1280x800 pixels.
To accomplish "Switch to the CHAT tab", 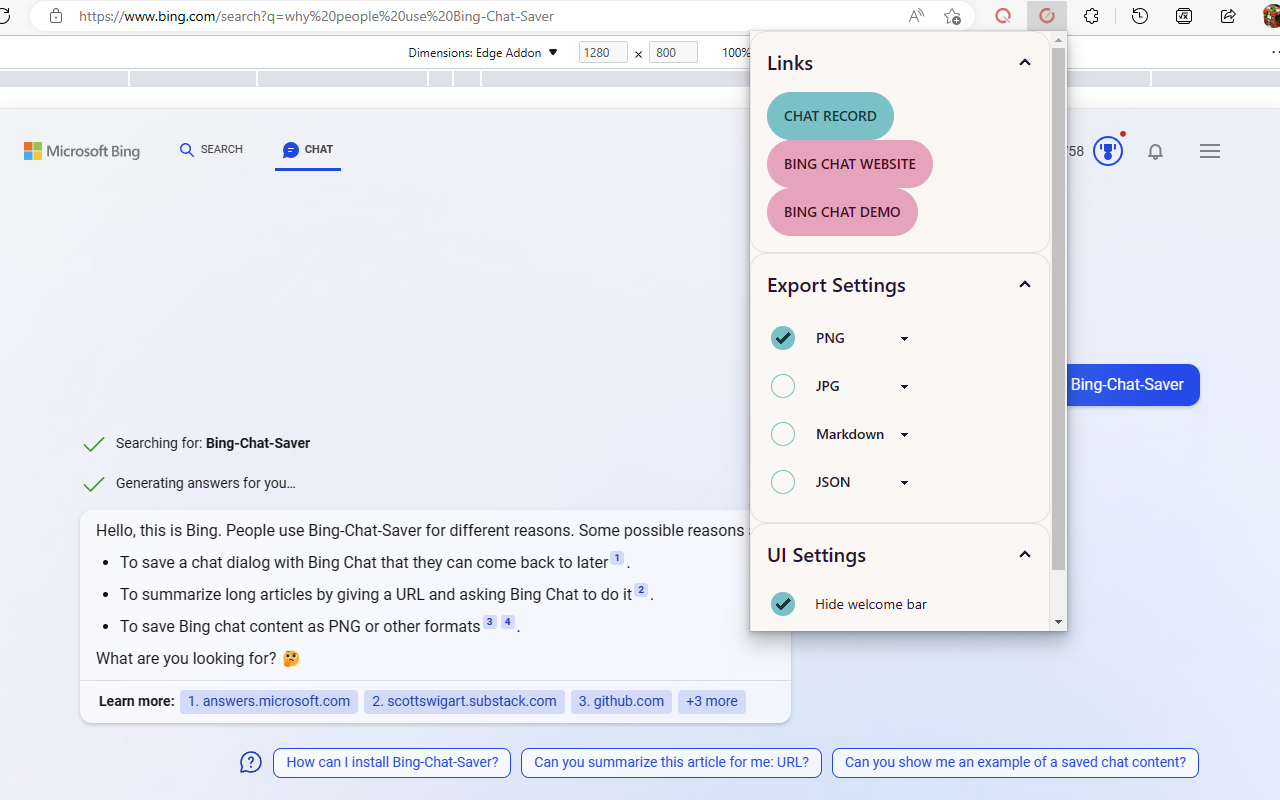I will [308, 150].
